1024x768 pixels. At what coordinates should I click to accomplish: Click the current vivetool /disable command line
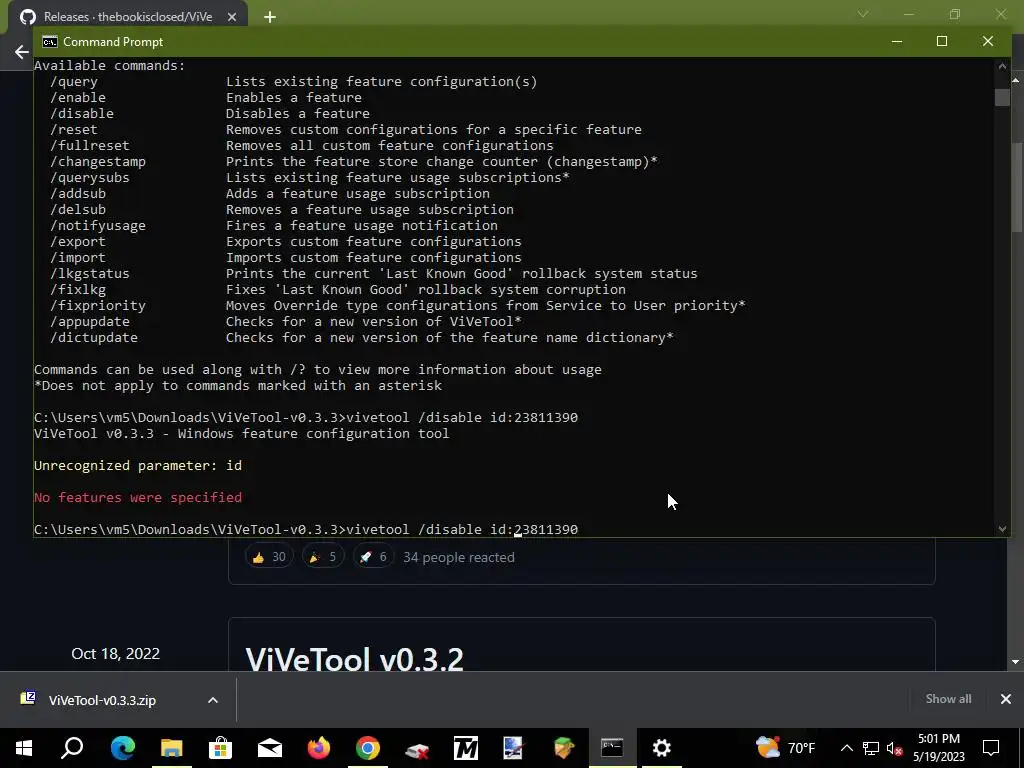(306, 530)
